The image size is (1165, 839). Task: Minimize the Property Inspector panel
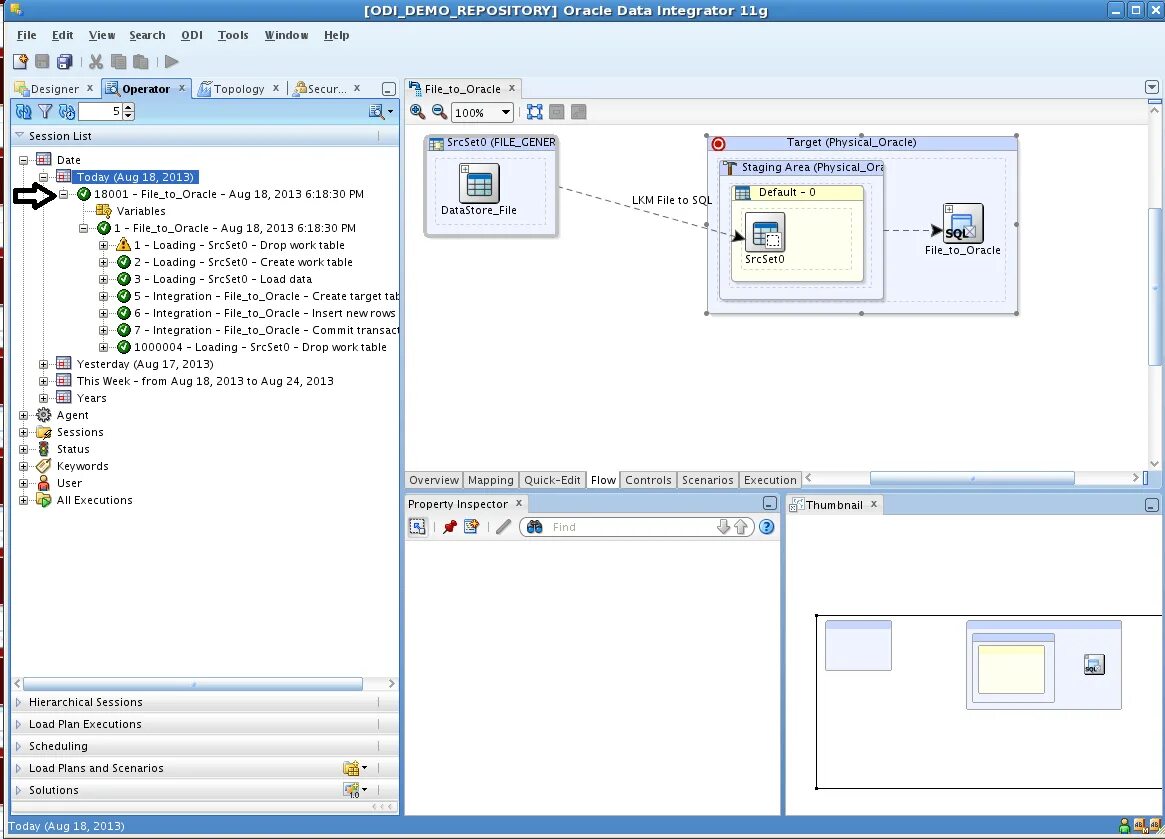click(x=770, y=504)
